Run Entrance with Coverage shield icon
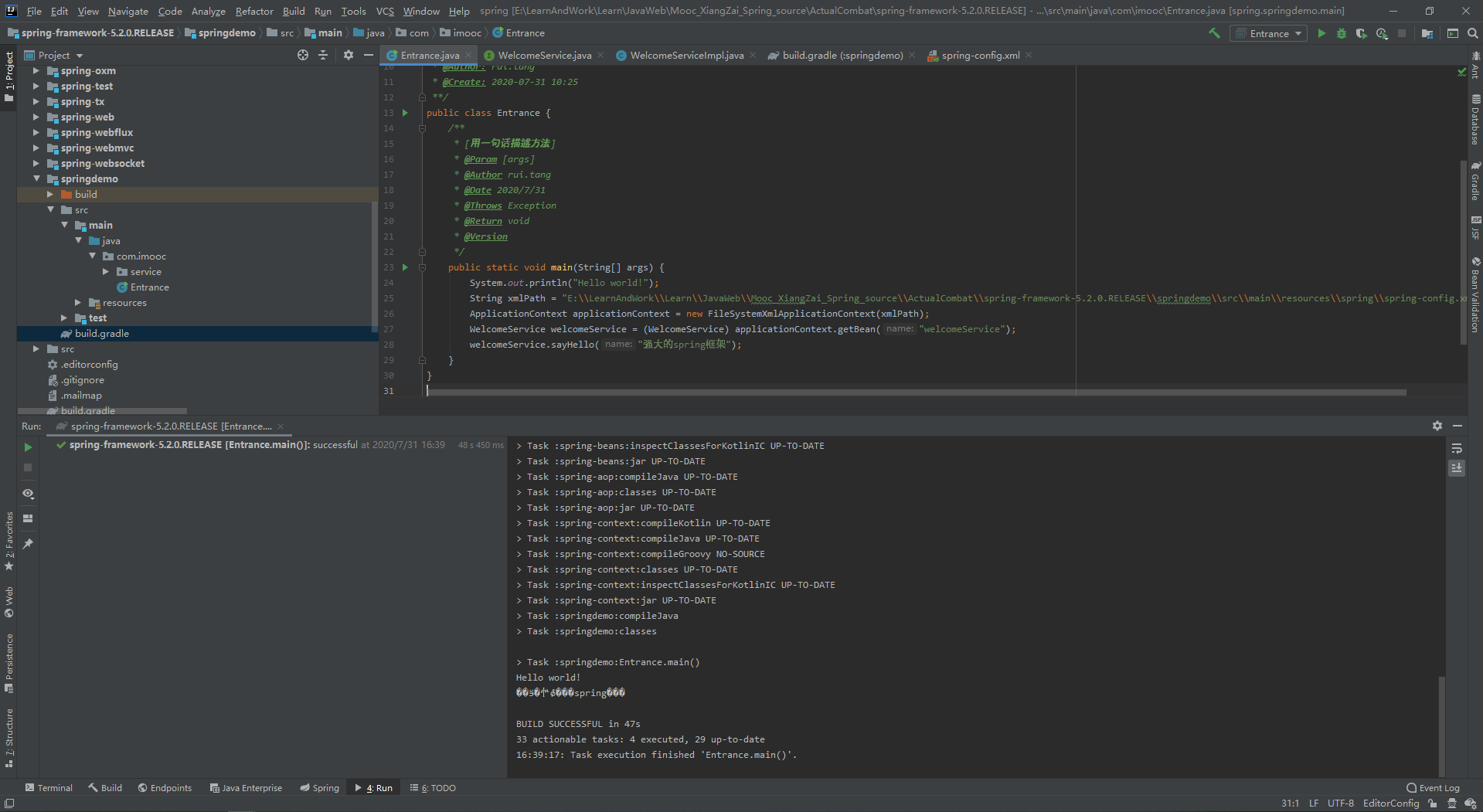1483x812 pixels. (x=1362, y=33)
